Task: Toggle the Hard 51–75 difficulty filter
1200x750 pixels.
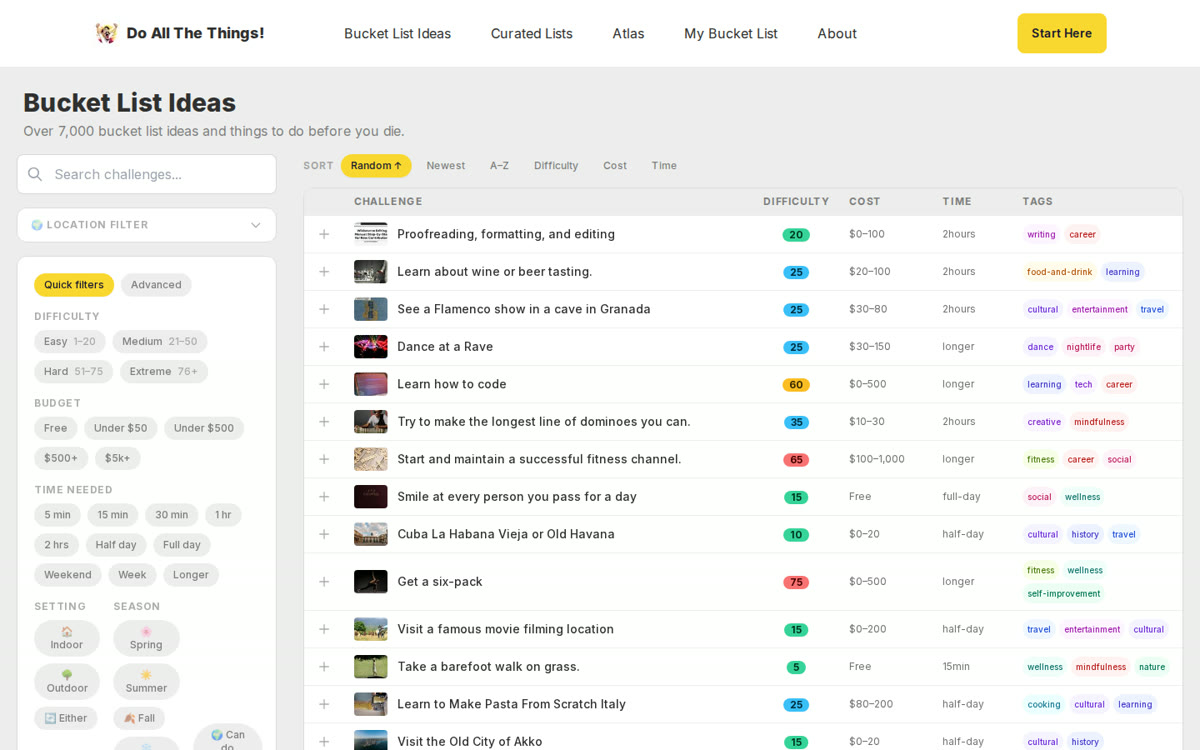Action: (x=74, y=372)
